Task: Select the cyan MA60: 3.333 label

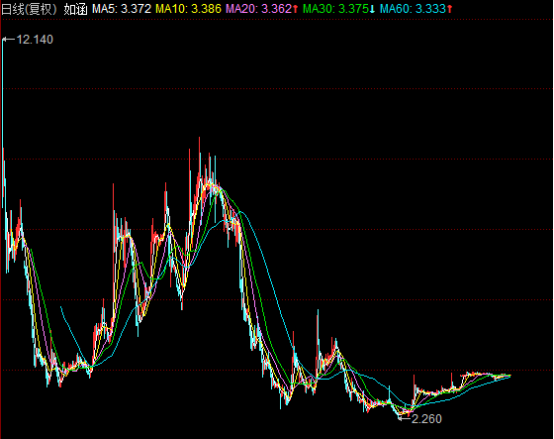Action: pos(413,9)
